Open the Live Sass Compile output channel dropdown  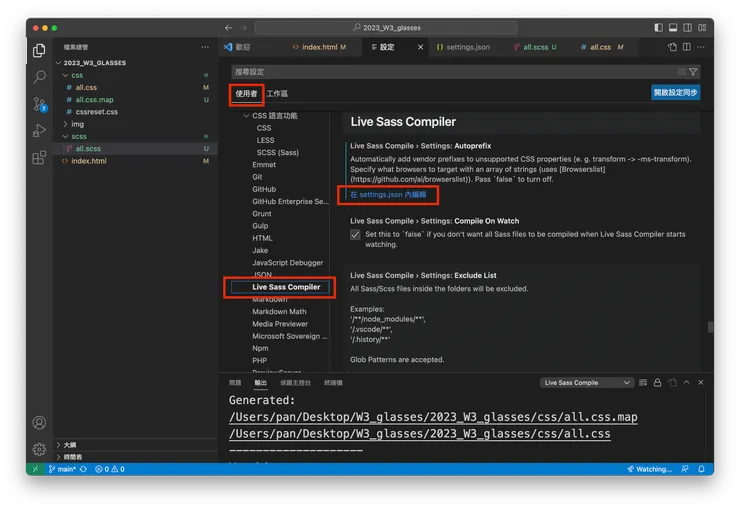586,382
